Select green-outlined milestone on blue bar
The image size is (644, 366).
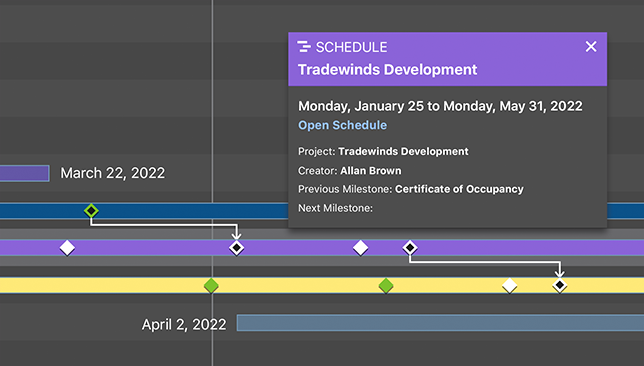click(x=91, y=211)
